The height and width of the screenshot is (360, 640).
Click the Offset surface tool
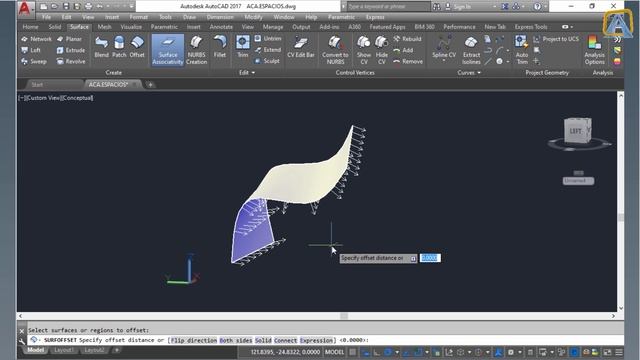click(x=137, y=47)
